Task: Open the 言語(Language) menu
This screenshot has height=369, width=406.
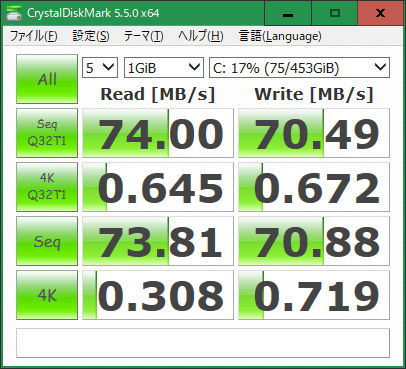Action: (280, 36)
